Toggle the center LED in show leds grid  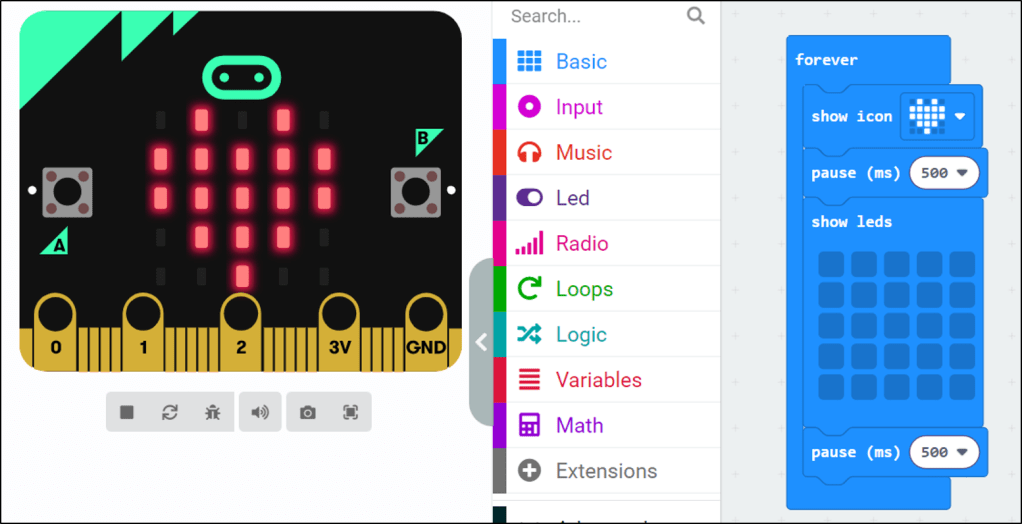click(896, 325)
